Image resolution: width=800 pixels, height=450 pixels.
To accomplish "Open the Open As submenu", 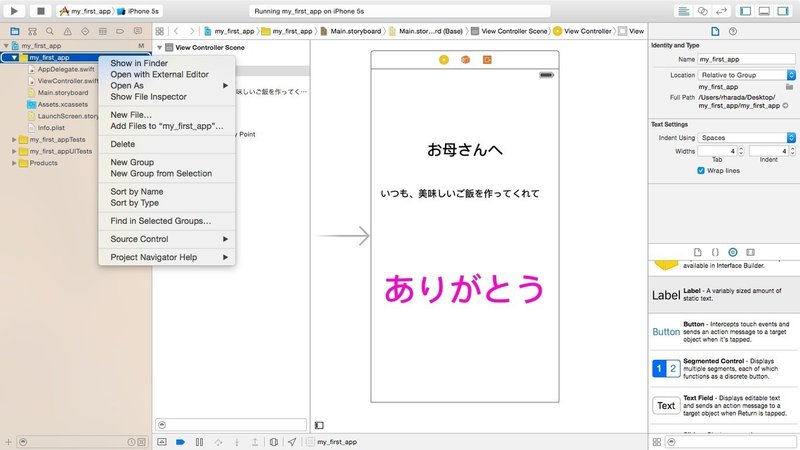I will pos(167,85).
